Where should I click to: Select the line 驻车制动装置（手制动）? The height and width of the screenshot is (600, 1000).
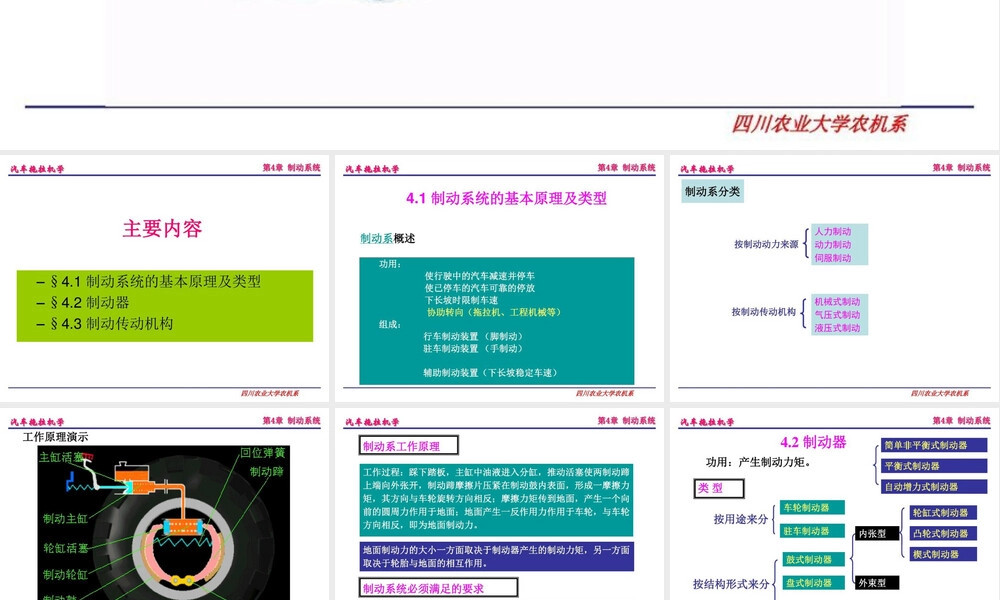pyautogui.click(x=474, y=349)
